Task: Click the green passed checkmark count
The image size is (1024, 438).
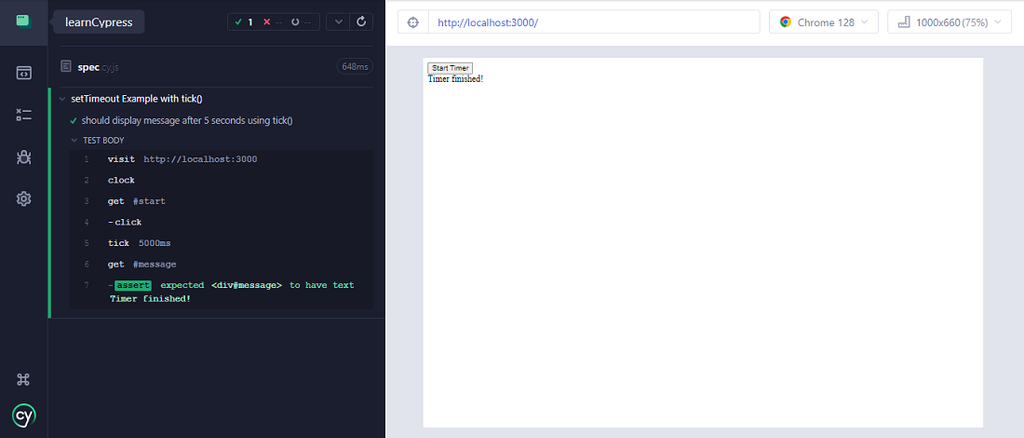Action: pyautogui.click(x=244, y=22)
